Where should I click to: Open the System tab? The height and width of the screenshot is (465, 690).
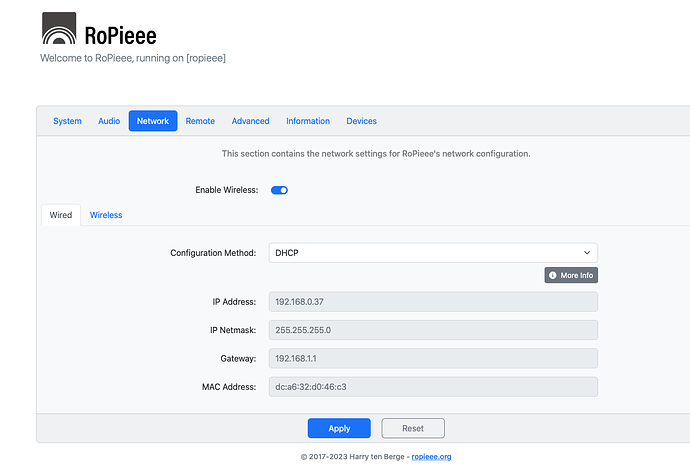point(67,121)
